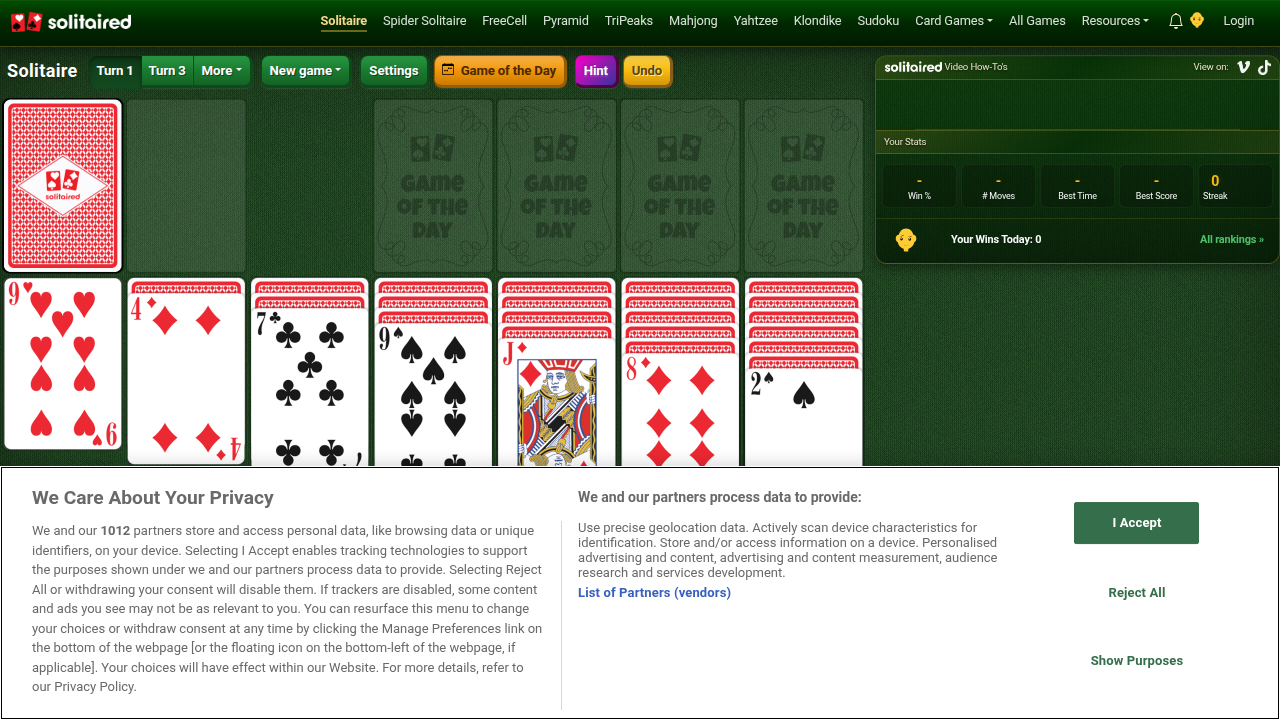Image resolution: width=1280 pixels, height=720 pixels.
Task: Select the 4 of diamonds card
Action: tap(186, 378)
